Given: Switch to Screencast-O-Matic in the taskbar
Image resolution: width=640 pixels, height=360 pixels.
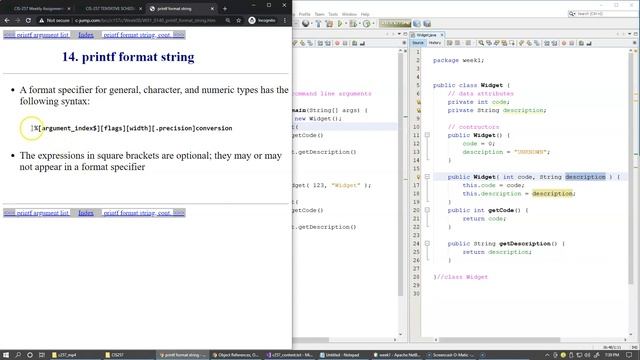Looking at the screenshot, I should coord(451,355).
